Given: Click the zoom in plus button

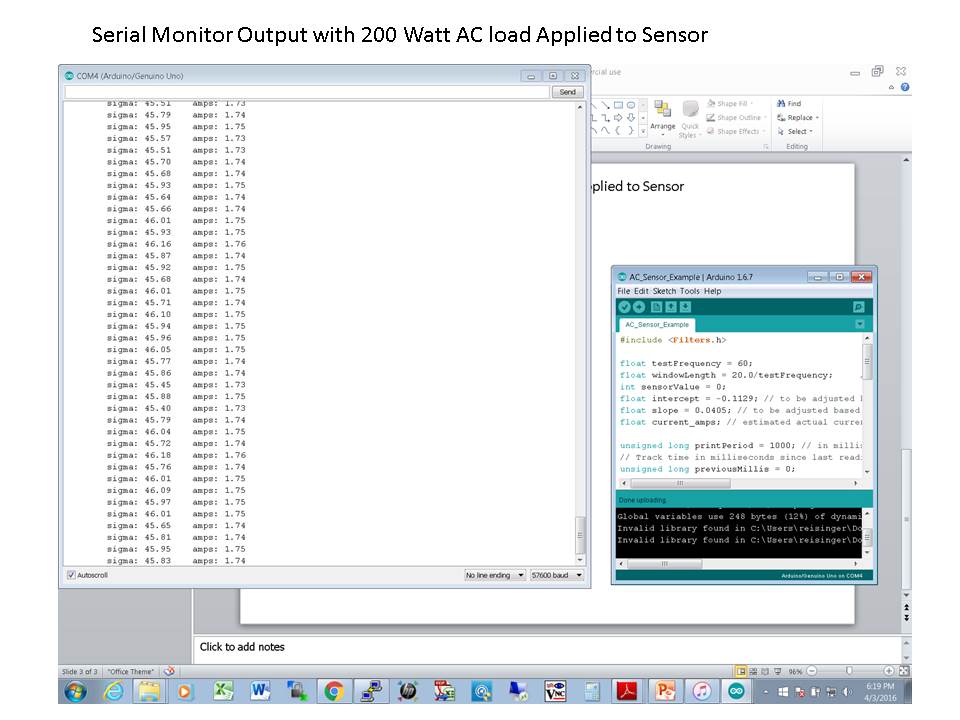Looking at the screenshot, I should [x=889, y=671].
